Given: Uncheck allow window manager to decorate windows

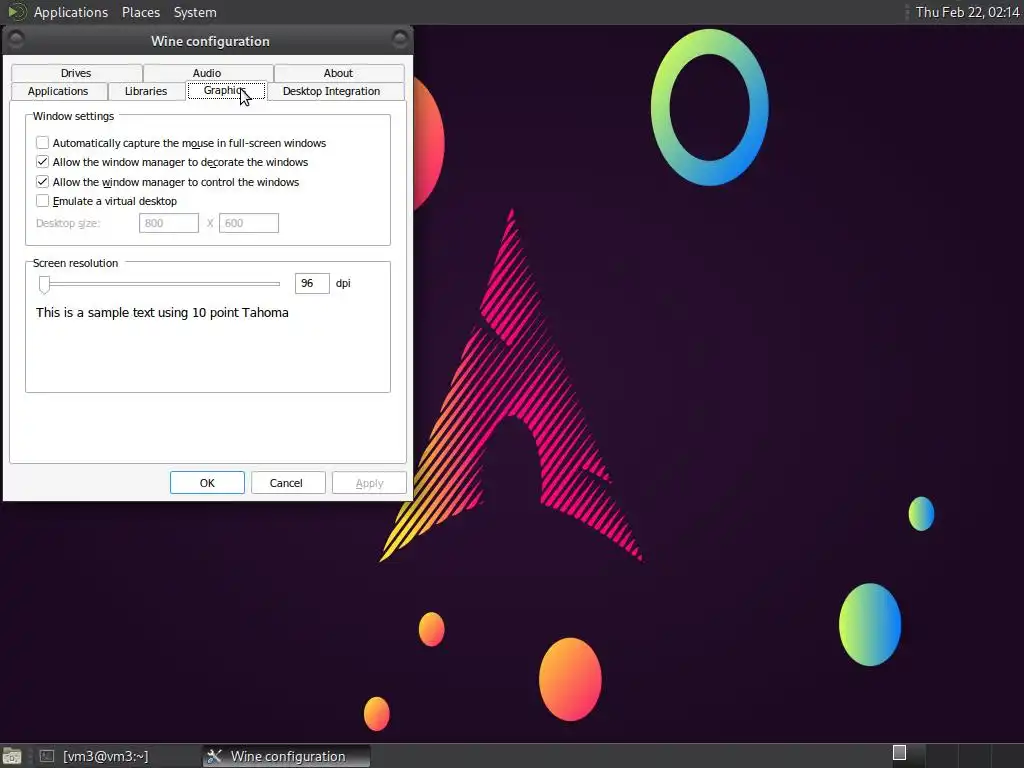Looking at the screenshot, I should tap(42, 162).
